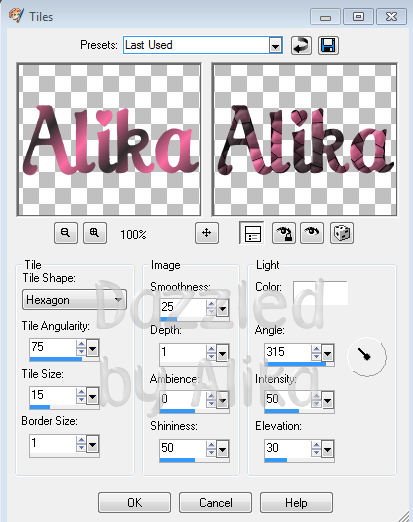Image resolution: width=413 pixels, height=522 pixels.
Task: Toggle the show/hide previews icon
Action: tap(252, 233)
